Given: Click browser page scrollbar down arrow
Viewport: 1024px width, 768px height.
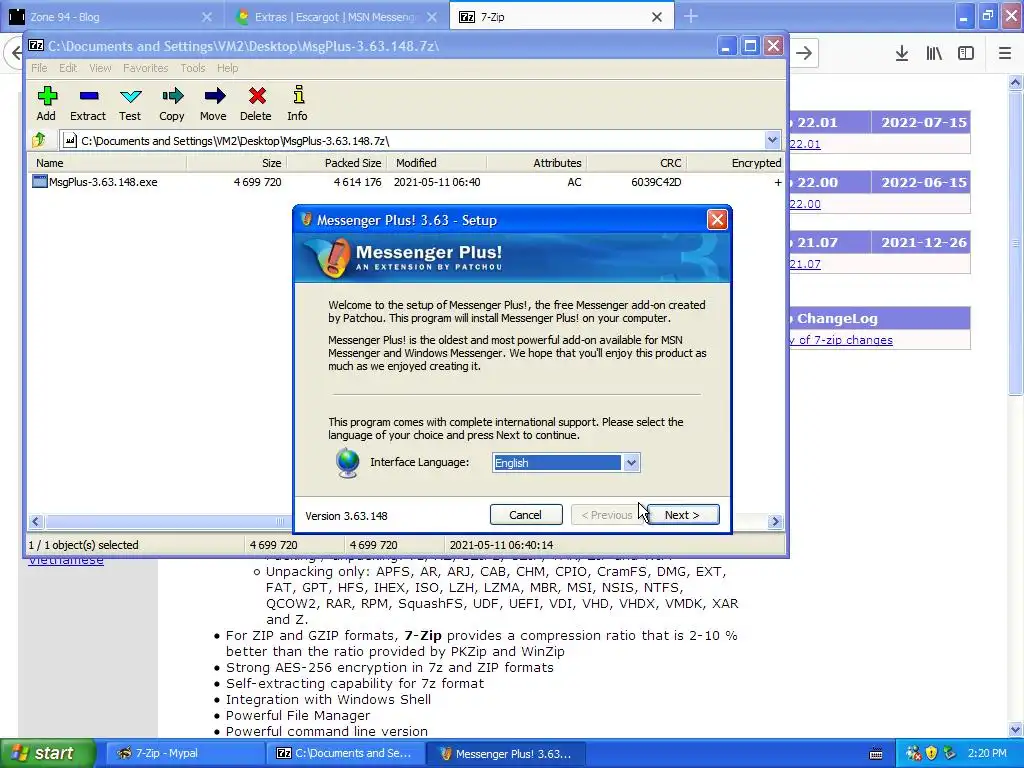Looking at the screenshot, I should coord(1016,730).
